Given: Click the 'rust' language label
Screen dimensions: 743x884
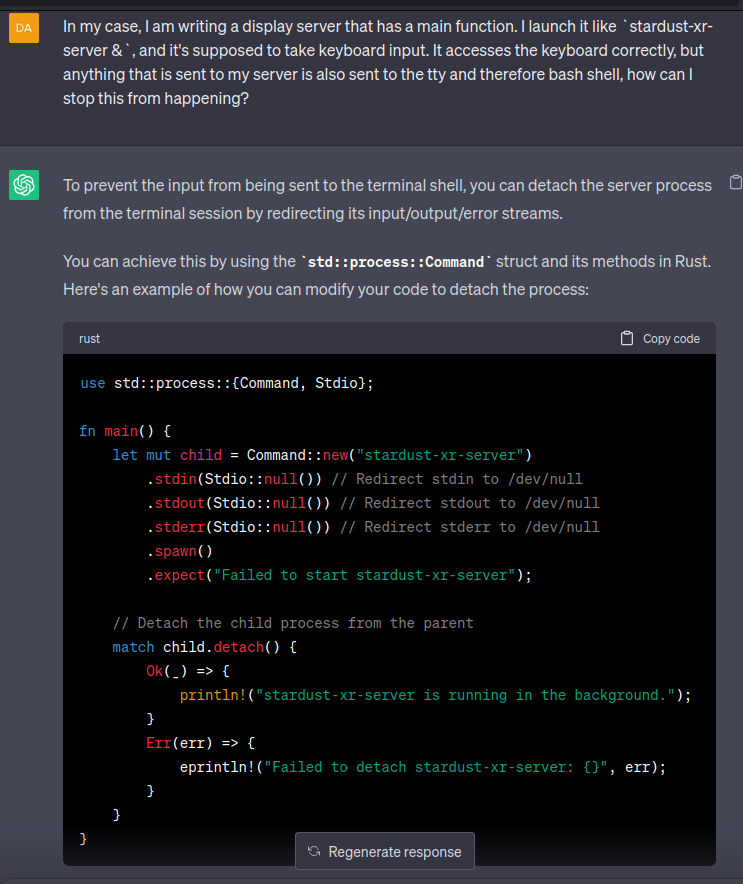Looking at the screenshot, I should pyautogui.click(x=89, y=338).
